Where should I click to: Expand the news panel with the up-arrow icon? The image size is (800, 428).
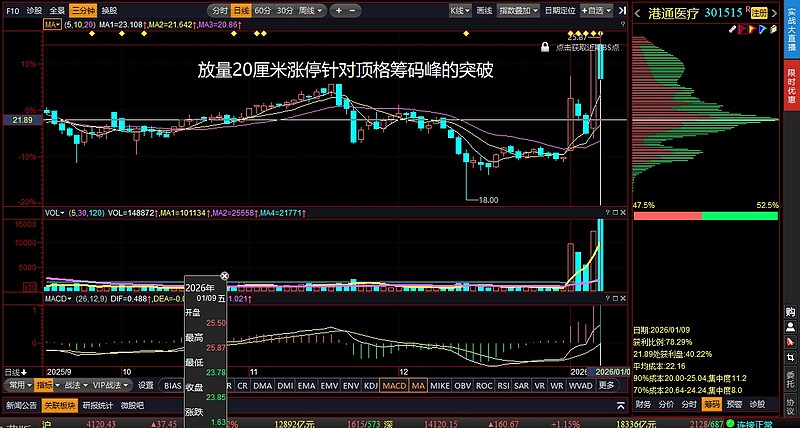tap(621, 407)
